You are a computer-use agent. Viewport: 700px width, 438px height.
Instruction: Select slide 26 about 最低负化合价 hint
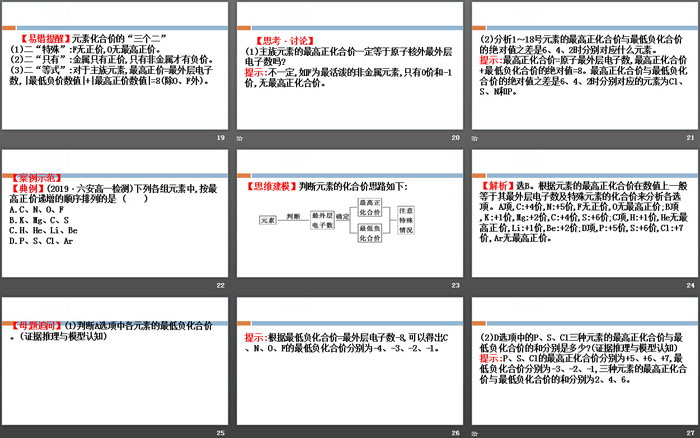(350, 361)
